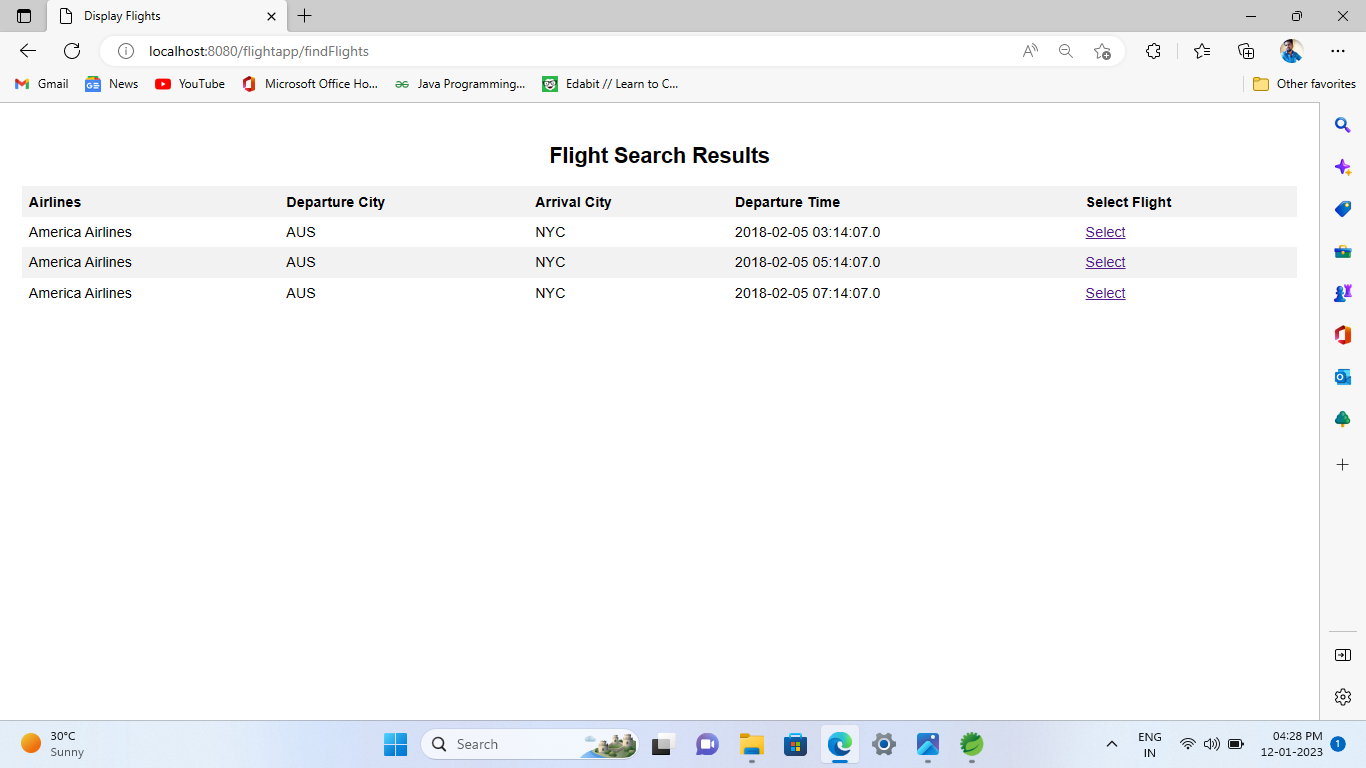Hide the sidebar using the collapse icon
The image size is (1366, 768).
(1343, 655)
